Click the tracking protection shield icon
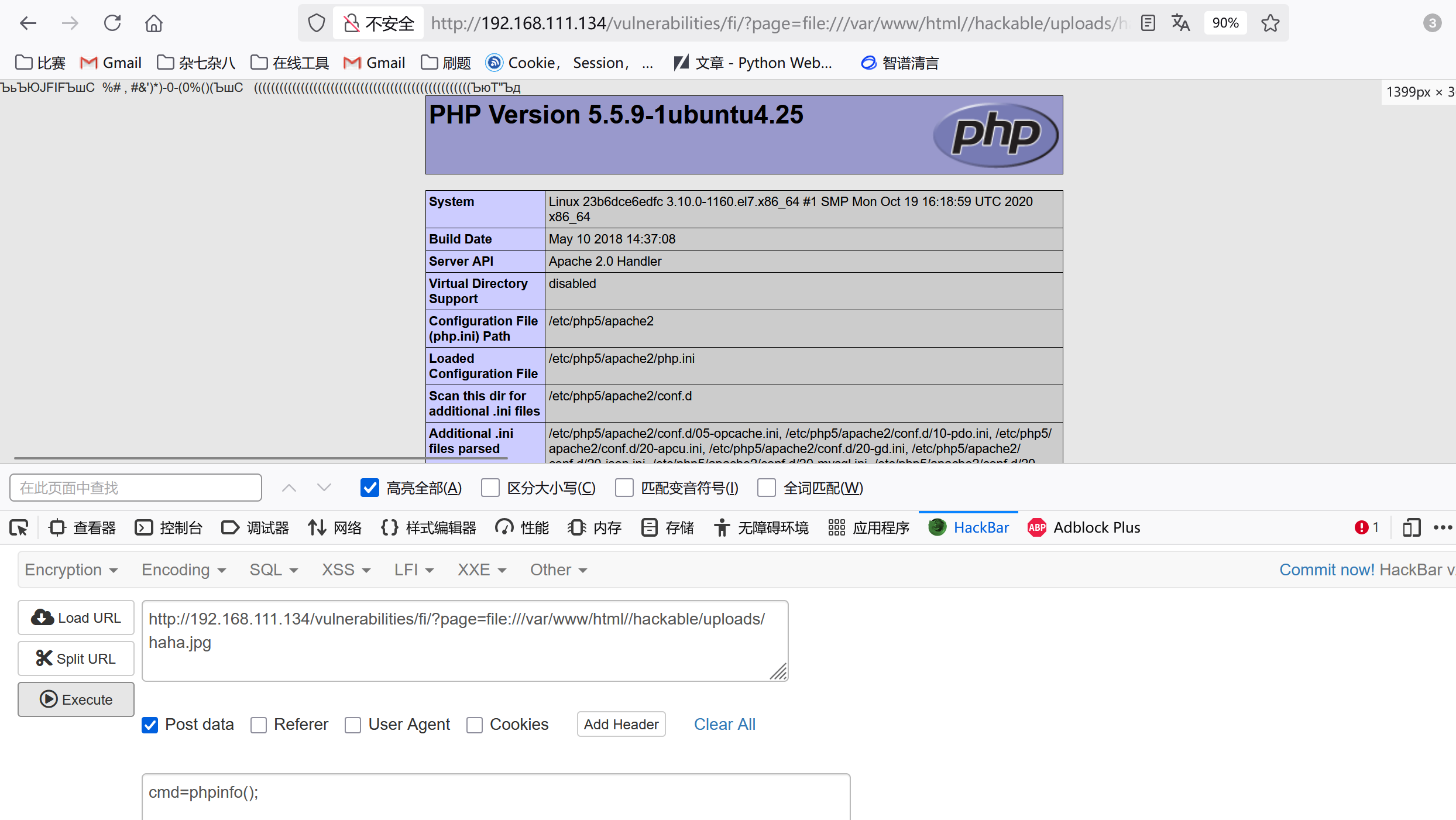This screenshot has height=820, width=1456. pyautogui.click(x=317, y=23)
